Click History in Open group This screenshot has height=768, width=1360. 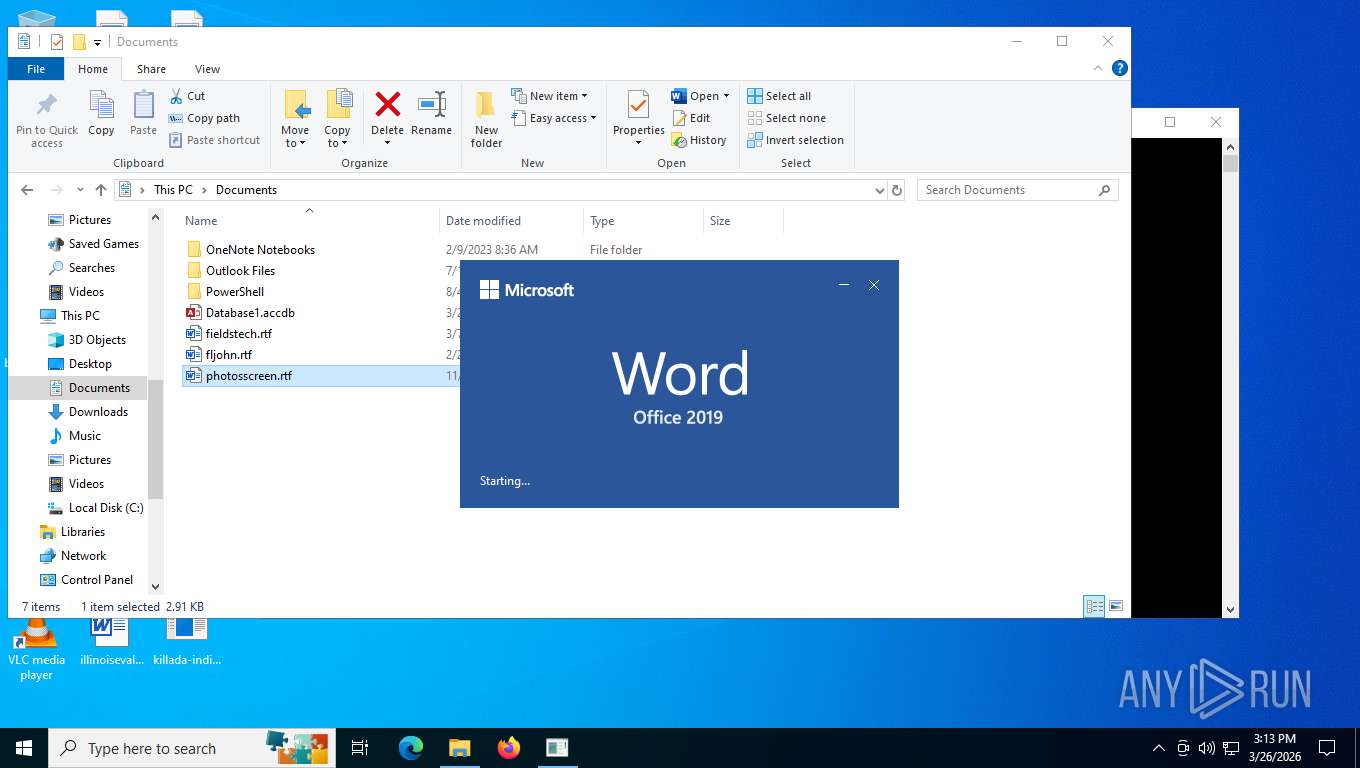[x=699, y=140]
